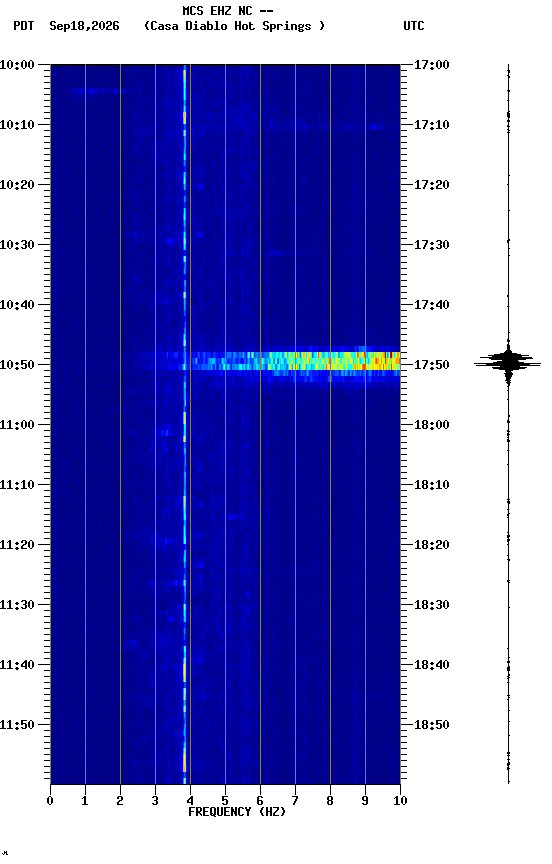This screenshot has height=864, width=552.
Task: Click the '10' frequency axis label
Action: coord(400,801)
